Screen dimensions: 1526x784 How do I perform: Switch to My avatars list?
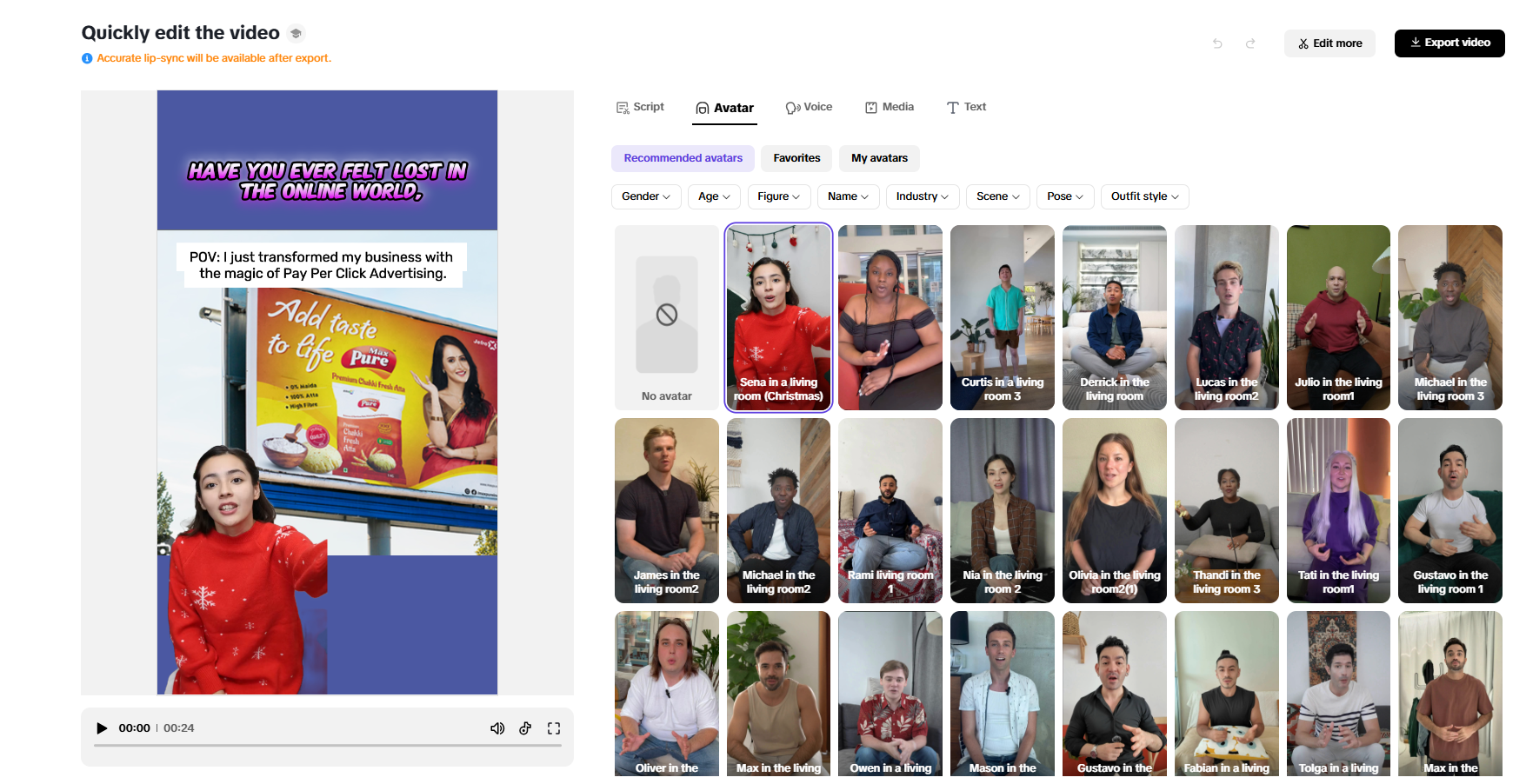[879, 158]
